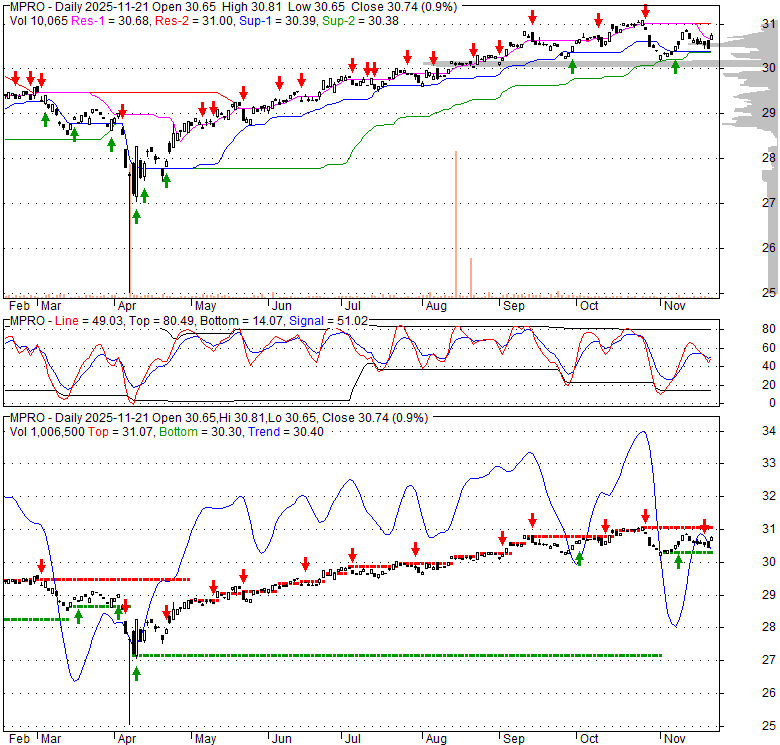Select the red down arrow above the November candles in the bottom chart

click(x=705, y=525)
